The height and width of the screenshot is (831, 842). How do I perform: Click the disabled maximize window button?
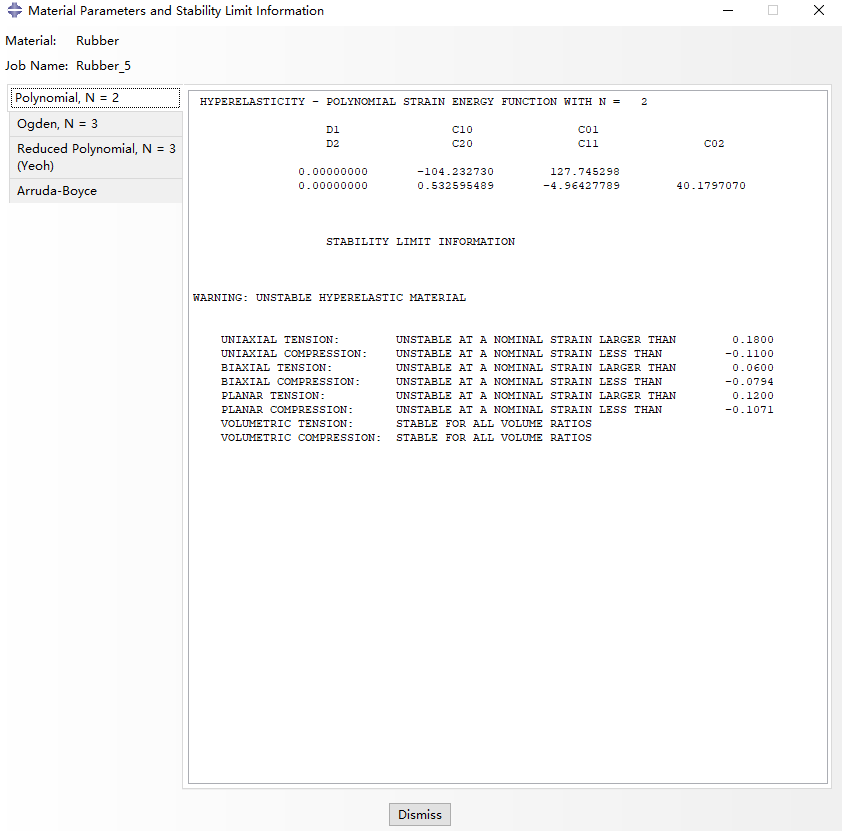click(x=773, y=10)
